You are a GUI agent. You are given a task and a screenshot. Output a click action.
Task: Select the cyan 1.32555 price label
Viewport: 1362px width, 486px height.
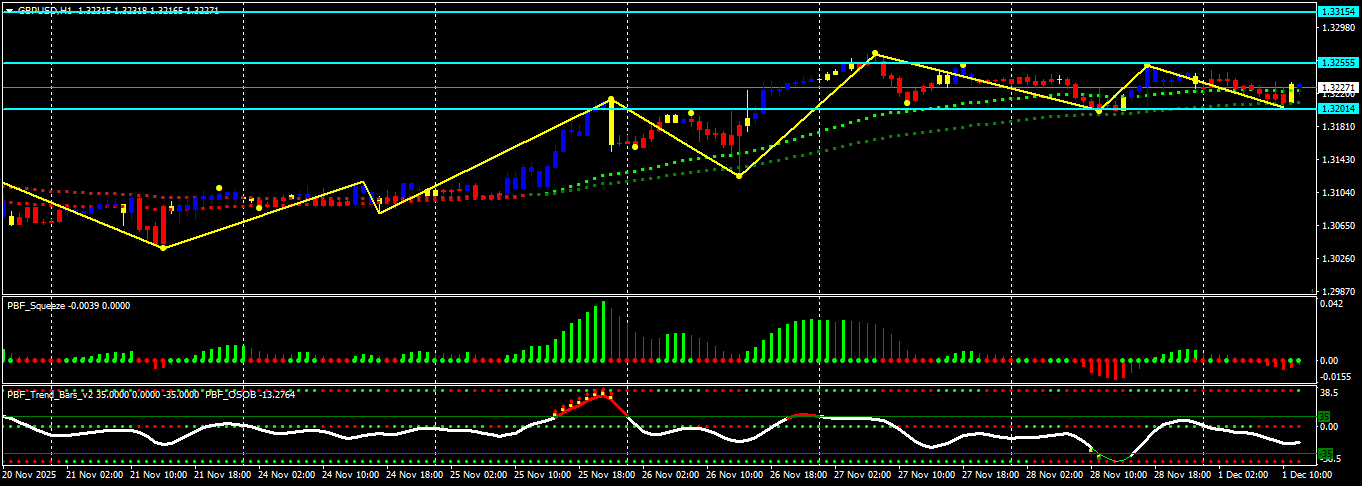pos(1339,62)
